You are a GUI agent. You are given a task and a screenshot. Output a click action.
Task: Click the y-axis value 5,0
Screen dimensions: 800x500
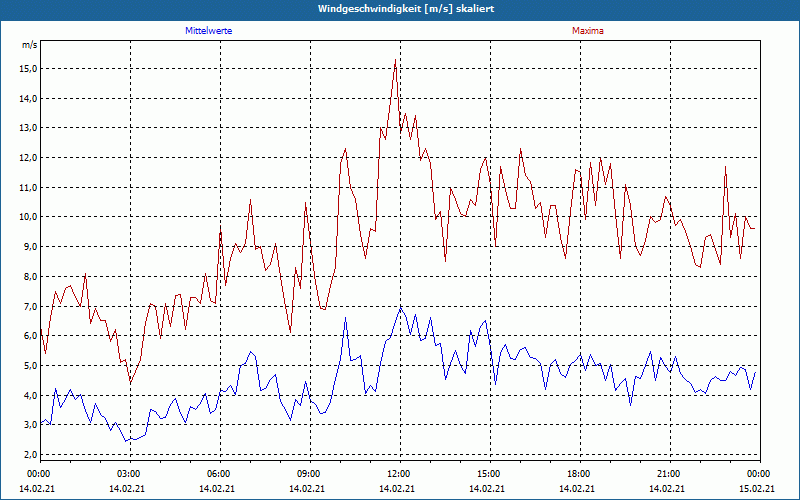pyautogui.click(x=31, y=366)
